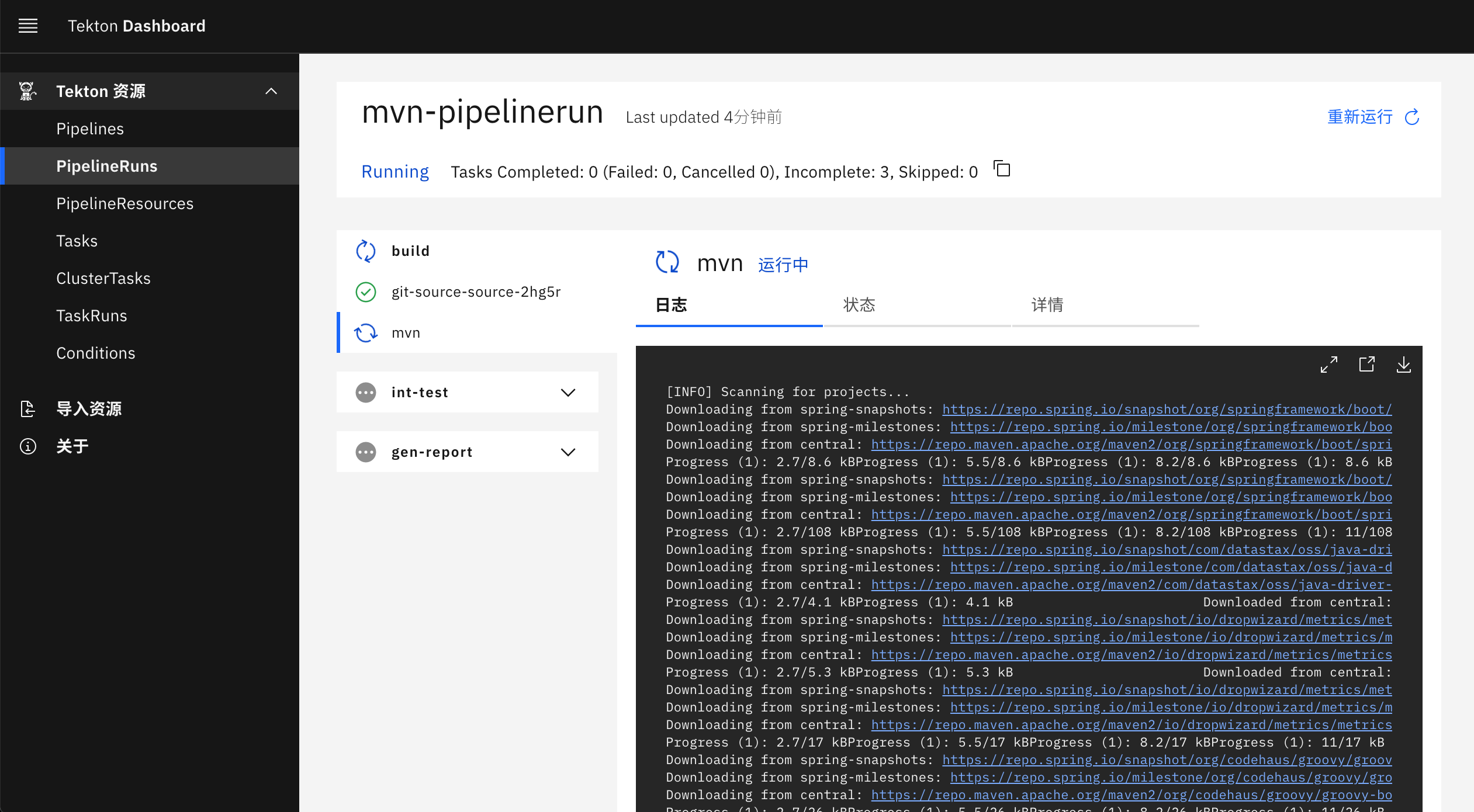Image resolution: width=1474 pixels, height=812 pixels.
Task: Open Pipelines in the sidebar
Action: point(150,129)
